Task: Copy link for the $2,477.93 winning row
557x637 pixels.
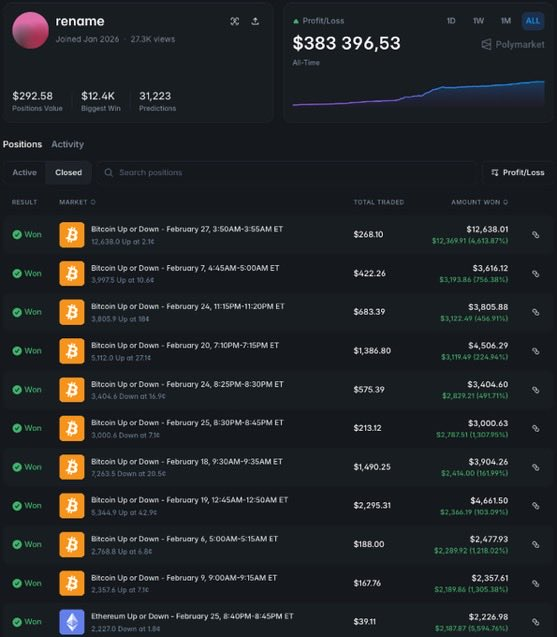Action: pyautogui.click(x=536, y=545)
